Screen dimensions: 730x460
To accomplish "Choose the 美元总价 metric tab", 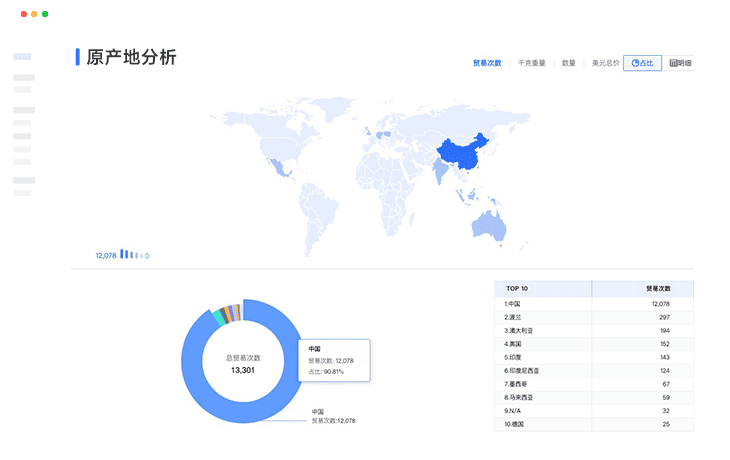I will [x=605, y=63].
